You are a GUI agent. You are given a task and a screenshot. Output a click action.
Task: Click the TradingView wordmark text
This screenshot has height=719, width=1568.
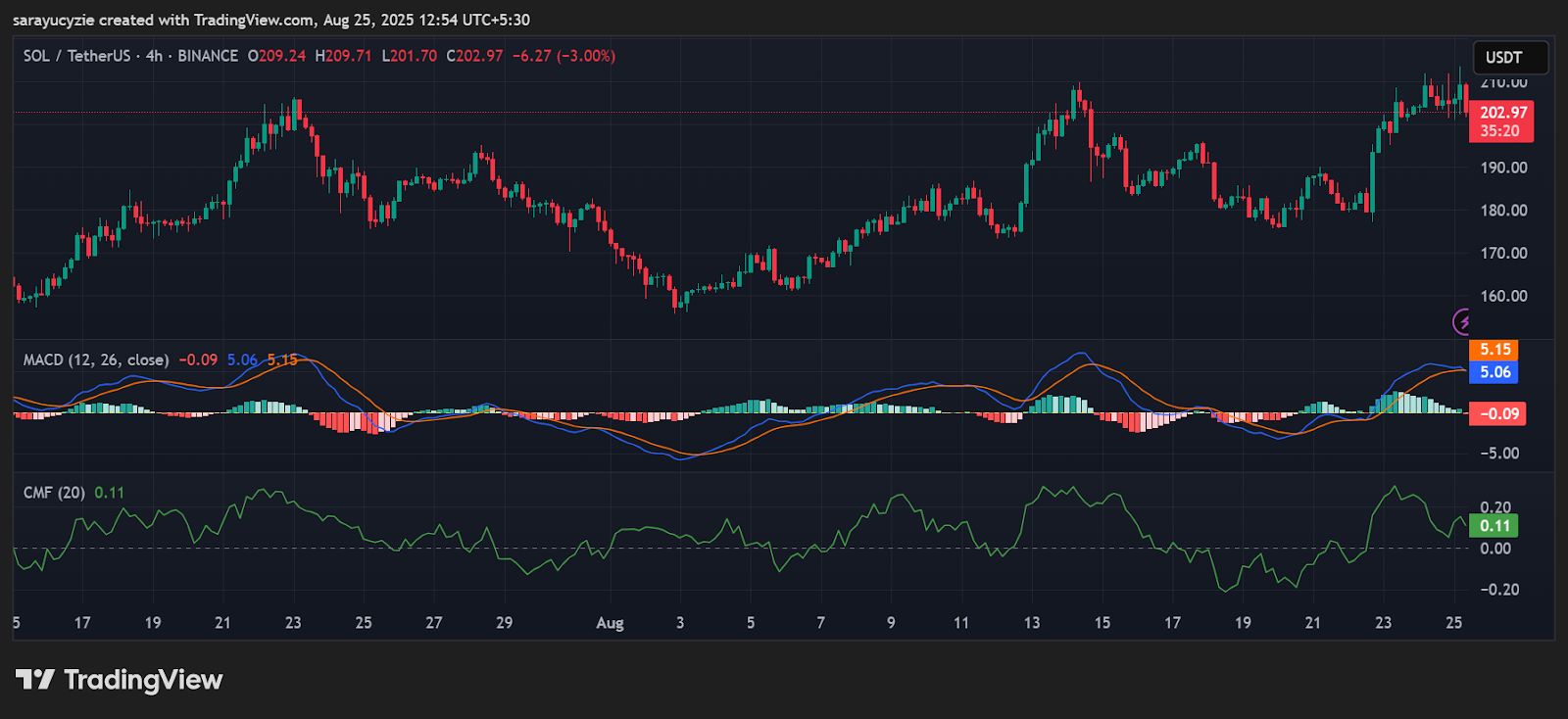click(143, 680)
